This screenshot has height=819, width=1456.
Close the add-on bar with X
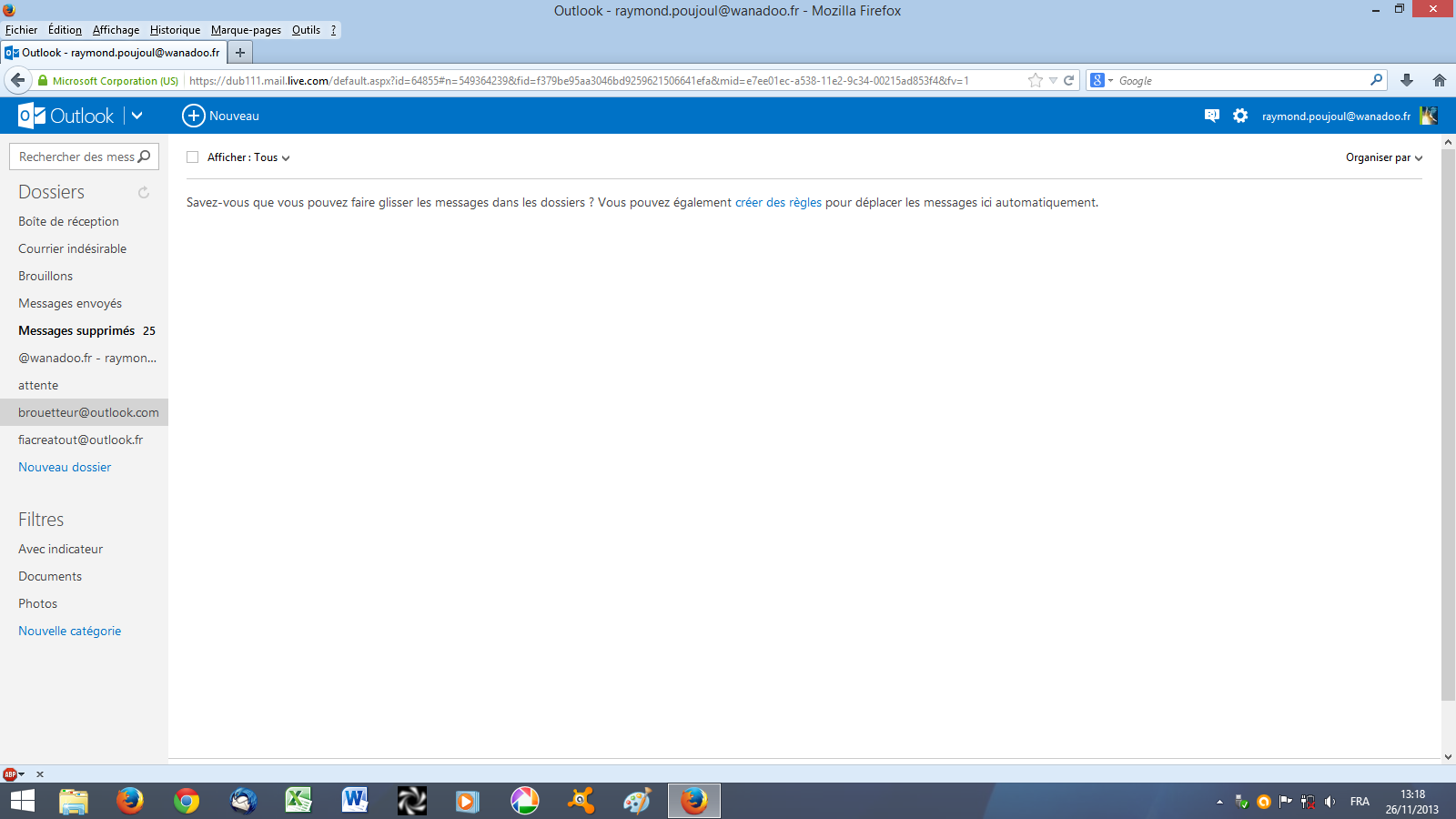coord(39,774)
